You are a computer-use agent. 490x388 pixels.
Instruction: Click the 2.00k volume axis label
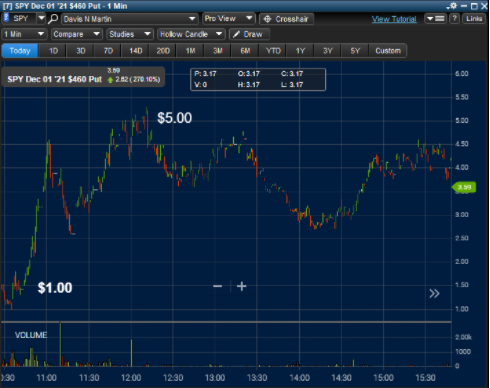coord(463,337)
